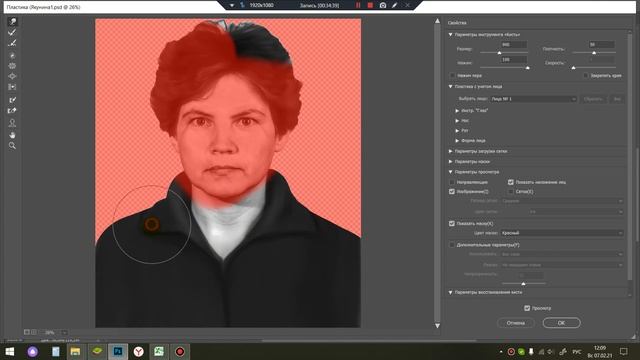Viewport: 640px width, 360px height.
Task: Select the Twirl Clockwise tool
Action: point(12,55)
